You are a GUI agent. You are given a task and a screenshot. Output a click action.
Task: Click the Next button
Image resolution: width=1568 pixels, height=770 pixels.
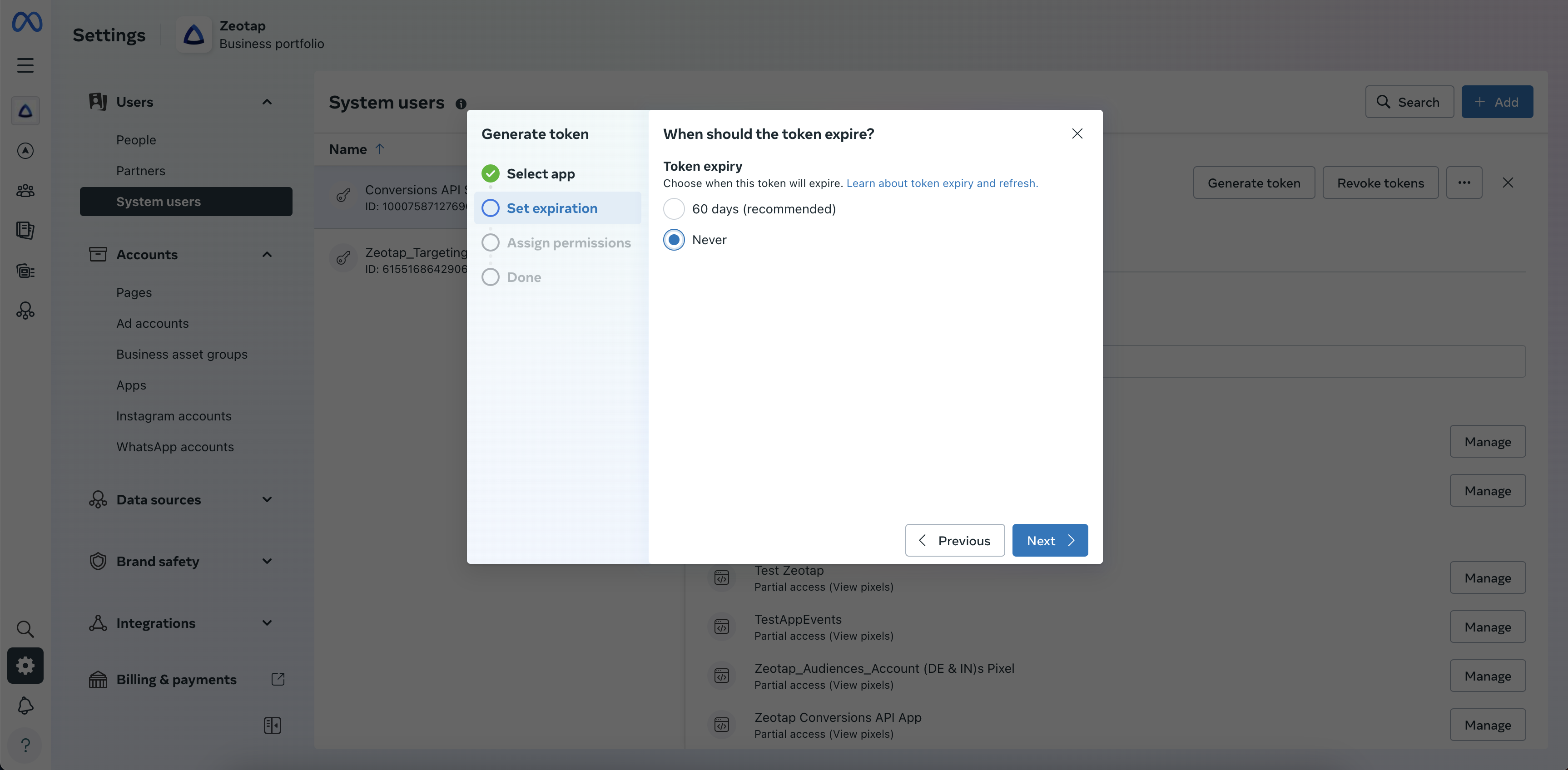click(x=1049, y=540)
